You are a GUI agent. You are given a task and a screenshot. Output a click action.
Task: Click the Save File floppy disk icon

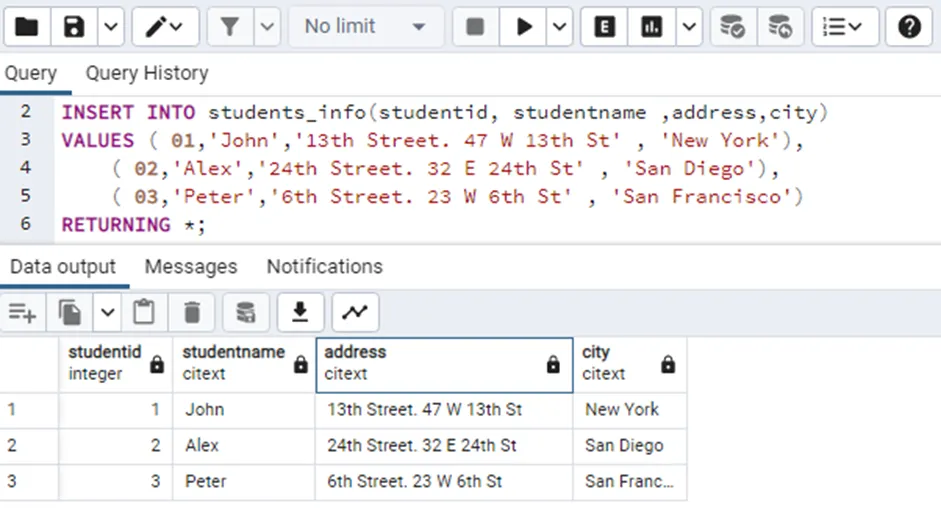point(75,27)
